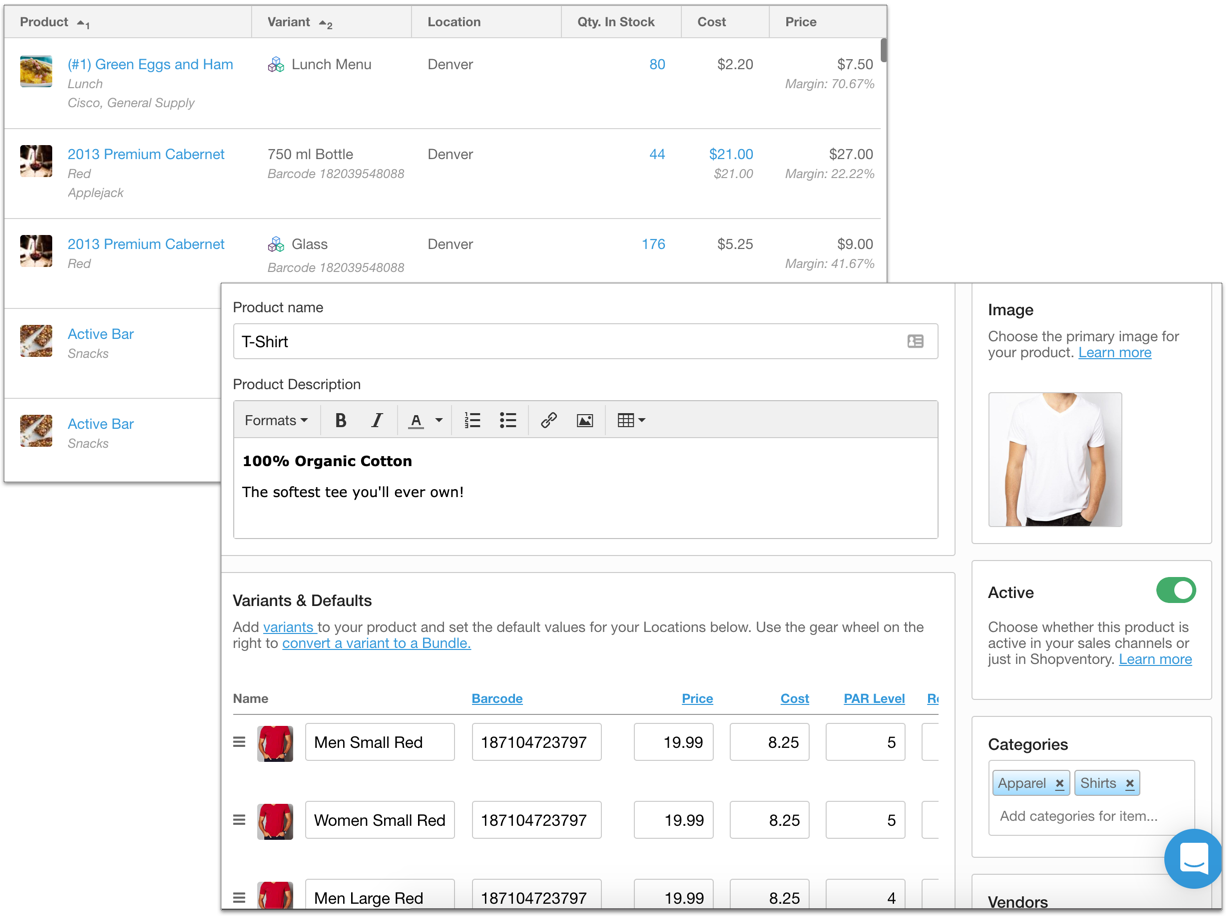
Task: Click the insert image icon
Action: [585, 421]
